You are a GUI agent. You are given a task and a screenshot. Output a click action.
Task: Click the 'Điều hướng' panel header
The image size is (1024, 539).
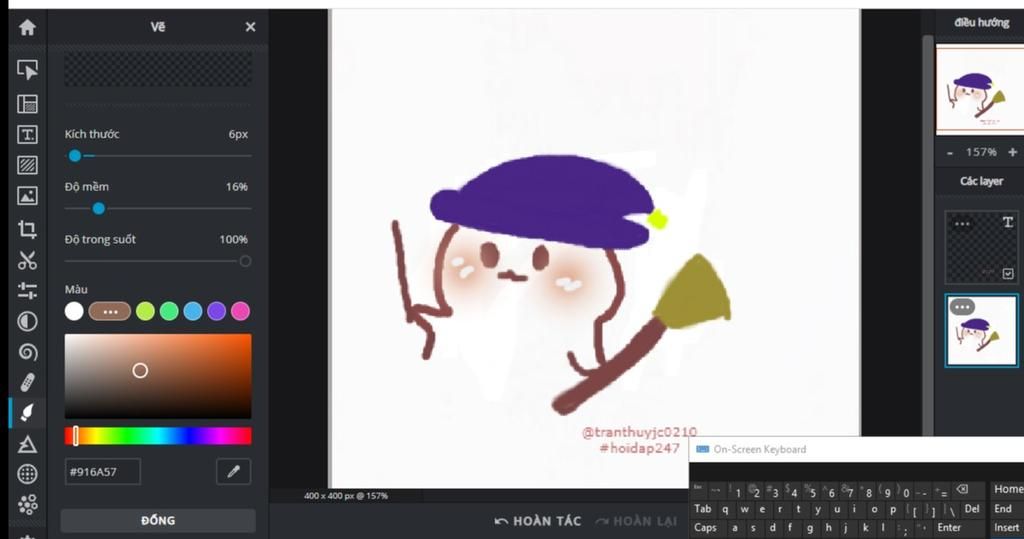point(981,23)
